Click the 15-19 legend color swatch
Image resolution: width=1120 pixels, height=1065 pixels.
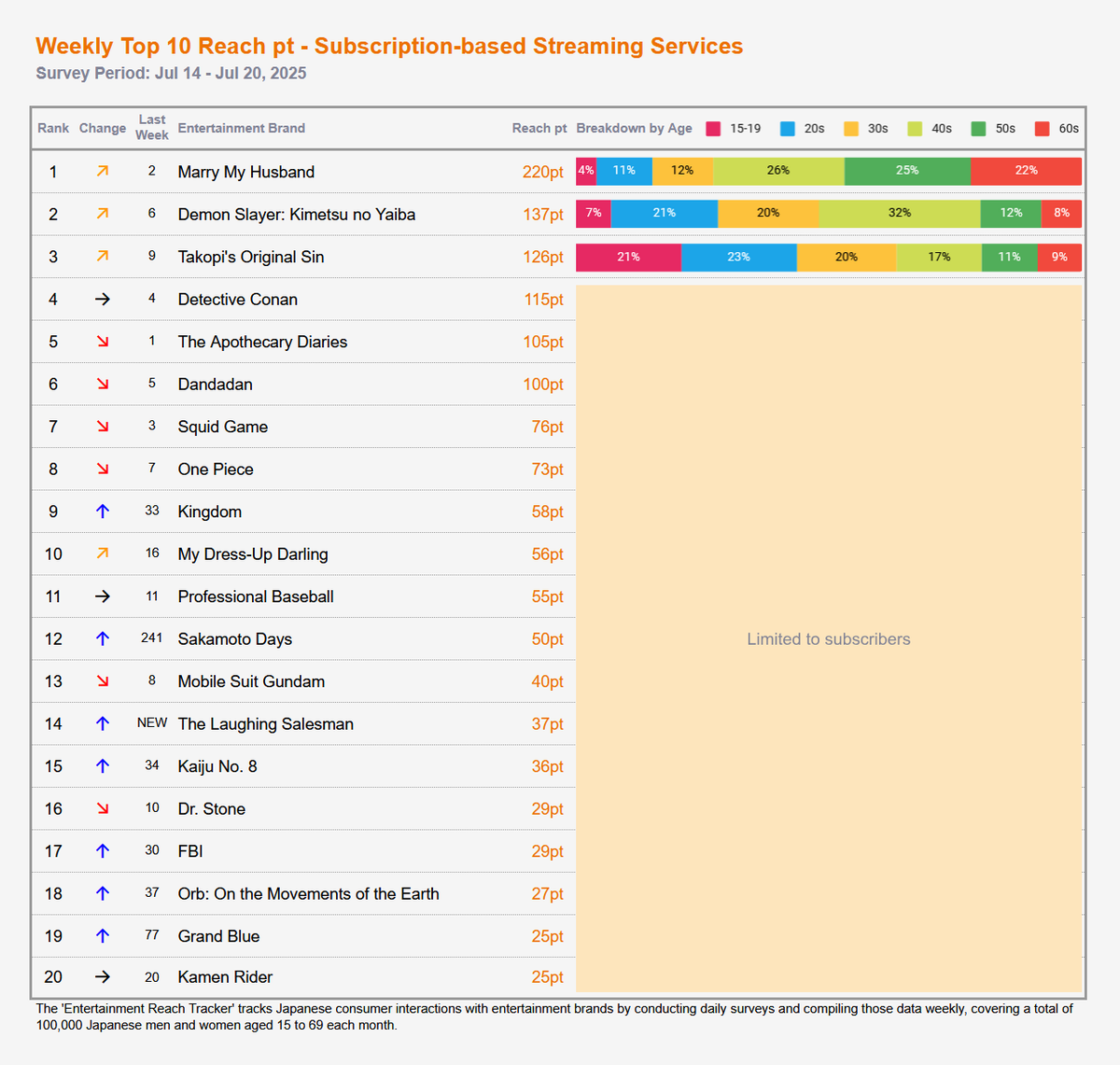point(714,129)
